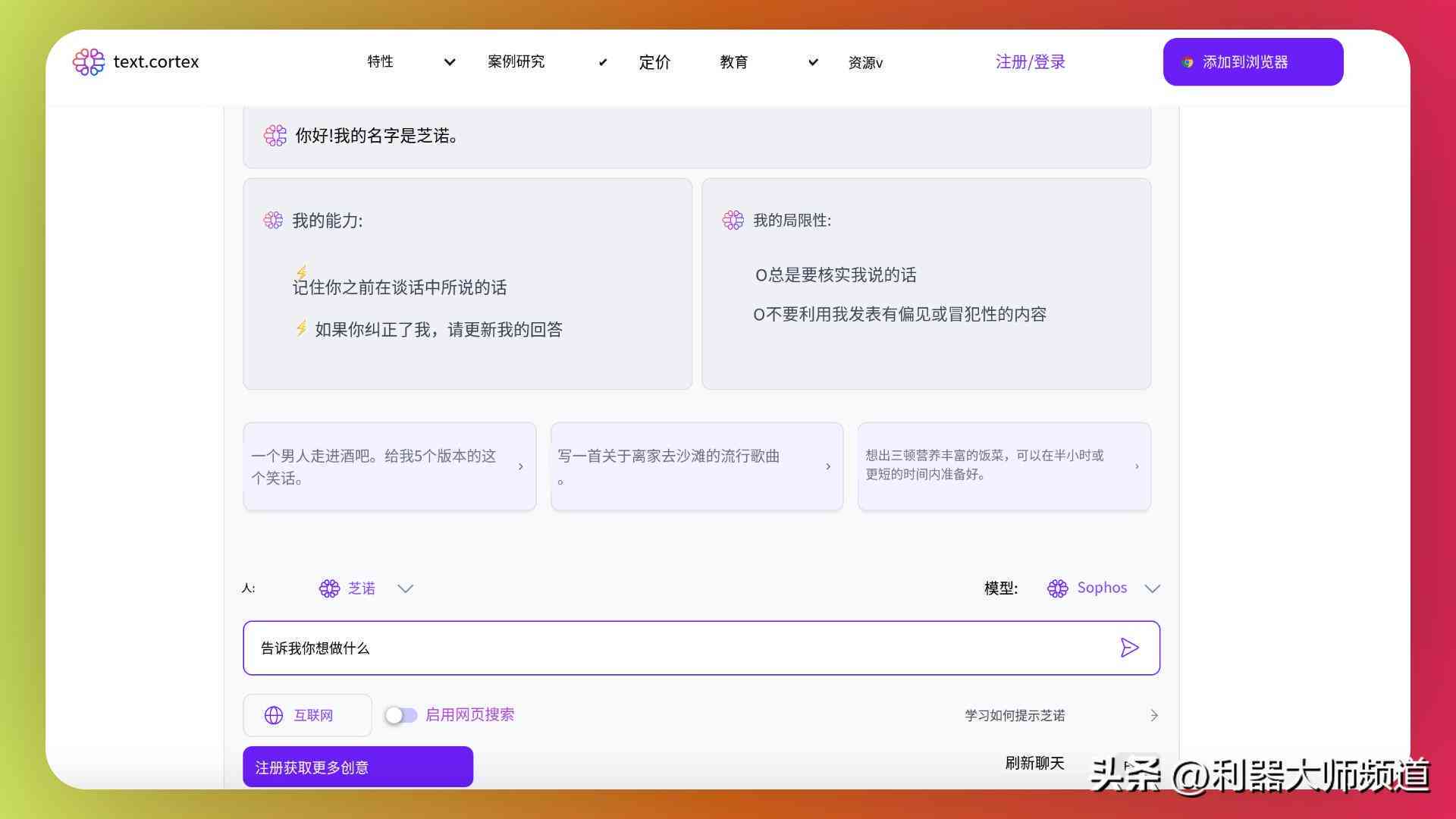Click the 告诉我你想做什么 input field

700,647
